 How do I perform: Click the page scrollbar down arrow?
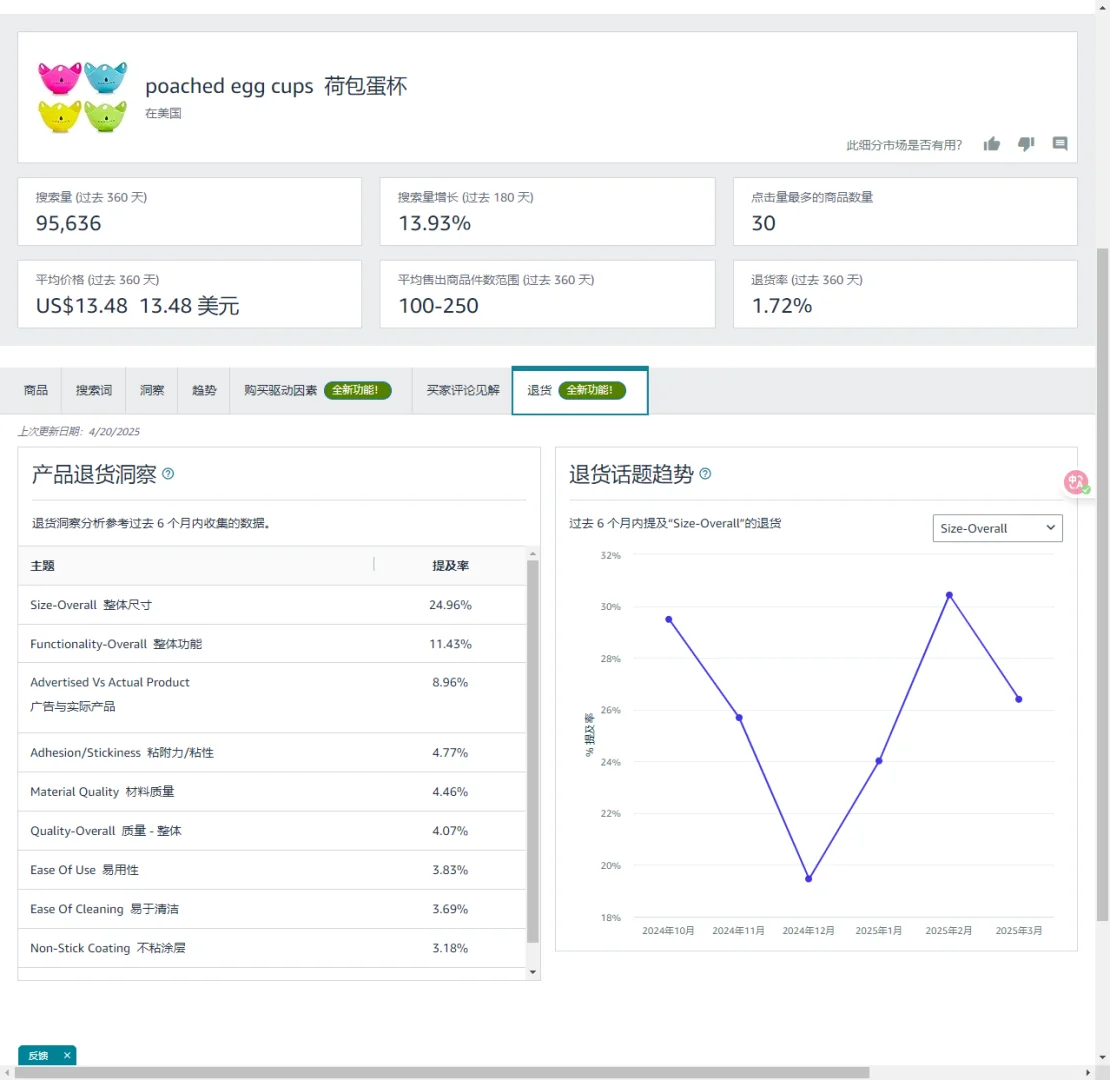click(x=1103, y=1057)
